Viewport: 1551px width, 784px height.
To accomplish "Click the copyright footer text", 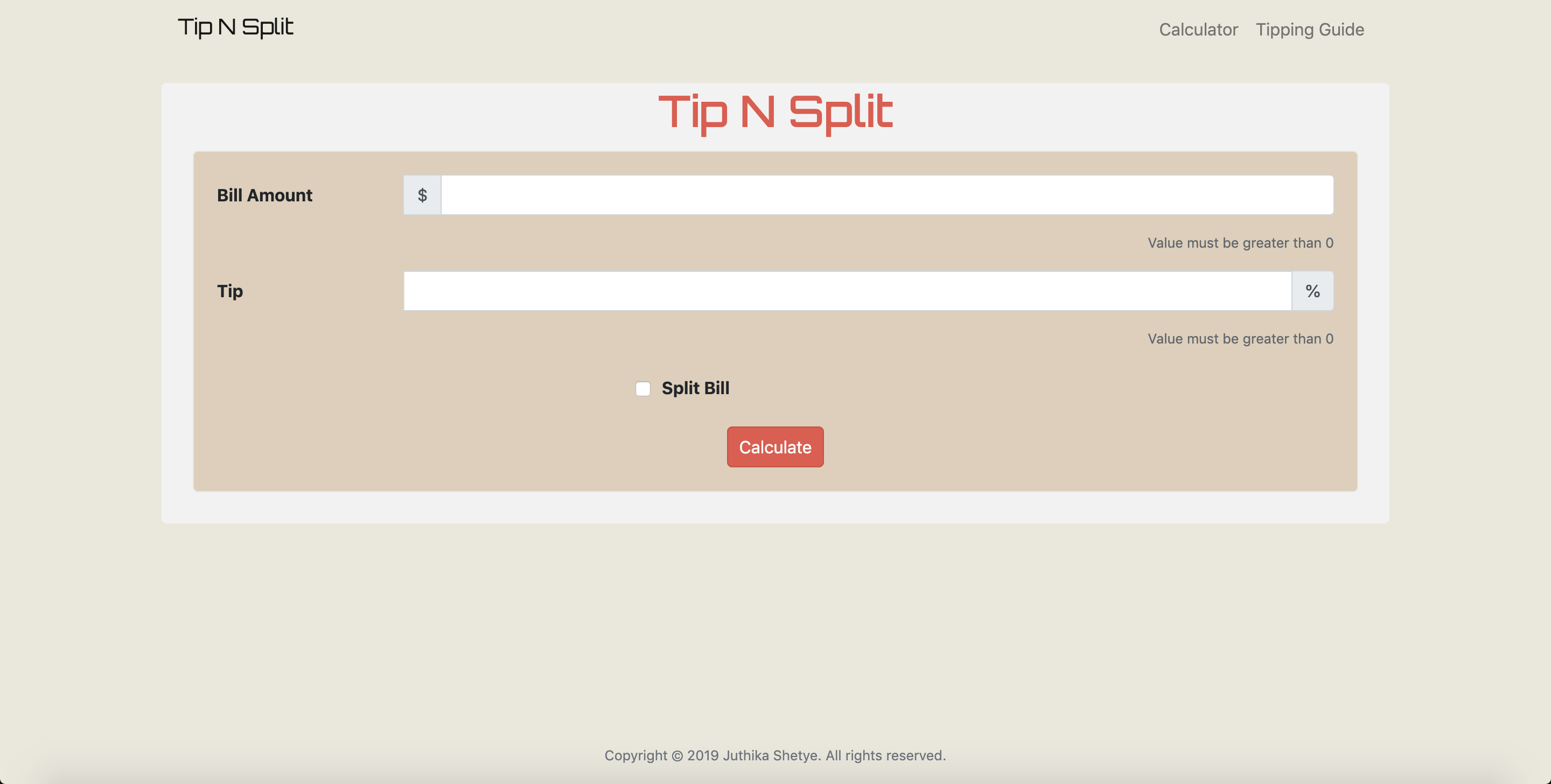I will [775, 755].
